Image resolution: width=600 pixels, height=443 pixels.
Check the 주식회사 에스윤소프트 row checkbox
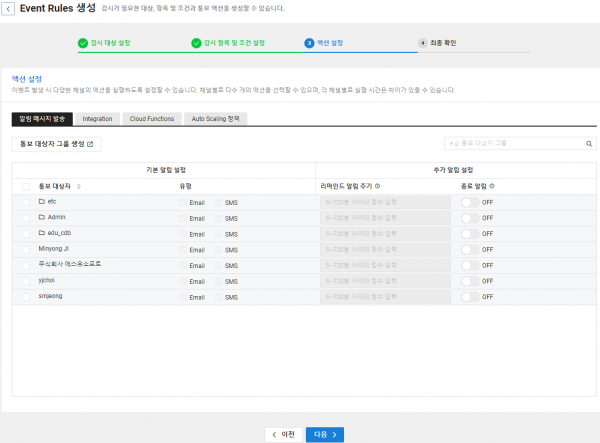click(x=26, y=265)
